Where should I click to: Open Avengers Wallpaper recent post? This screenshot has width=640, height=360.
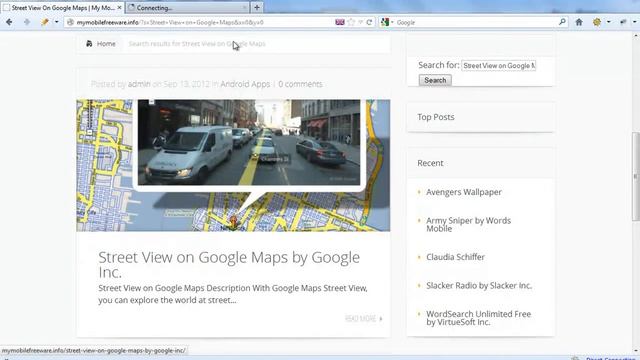[464, 192]
